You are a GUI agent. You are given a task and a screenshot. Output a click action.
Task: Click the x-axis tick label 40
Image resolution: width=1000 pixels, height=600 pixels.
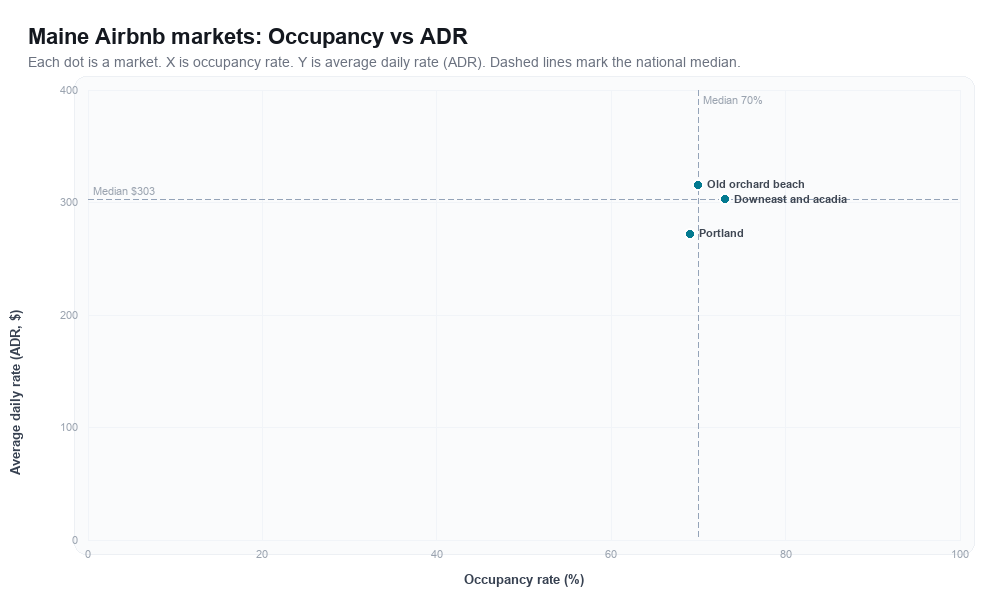(437, 555)
